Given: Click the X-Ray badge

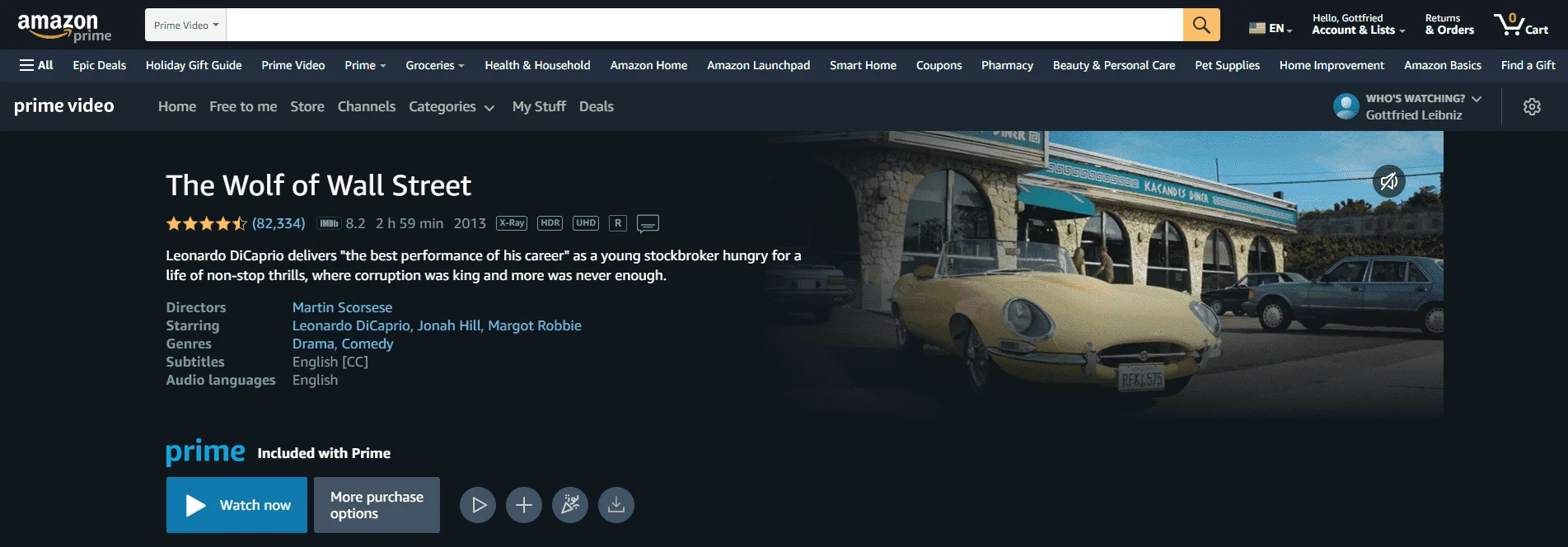Looking at the screenshot, I should point(512,223).
